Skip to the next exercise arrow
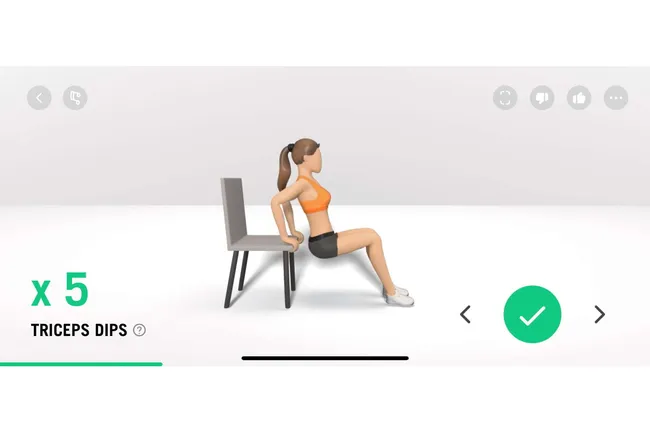650x433 pixels. pos(599,314)
